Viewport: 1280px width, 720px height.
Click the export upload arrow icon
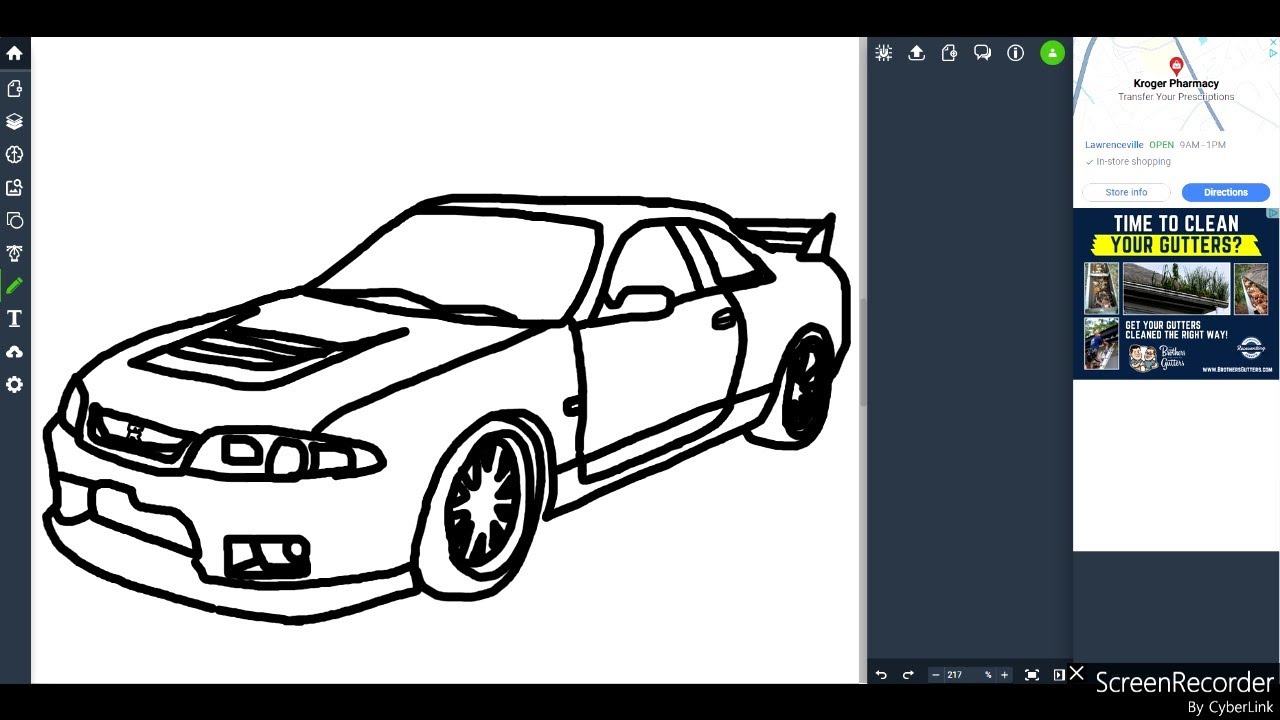click(x=916, y=53)
